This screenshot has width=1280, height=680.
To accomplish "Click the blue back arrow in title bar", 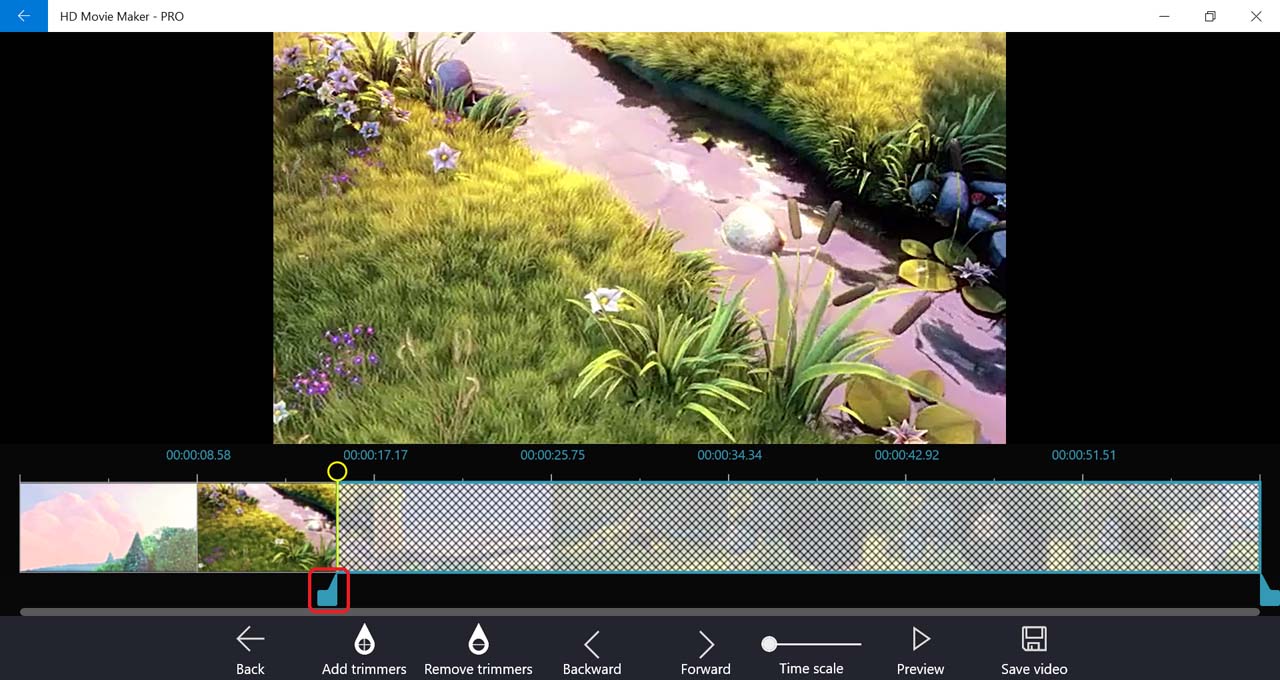I will tap(23, 16).
